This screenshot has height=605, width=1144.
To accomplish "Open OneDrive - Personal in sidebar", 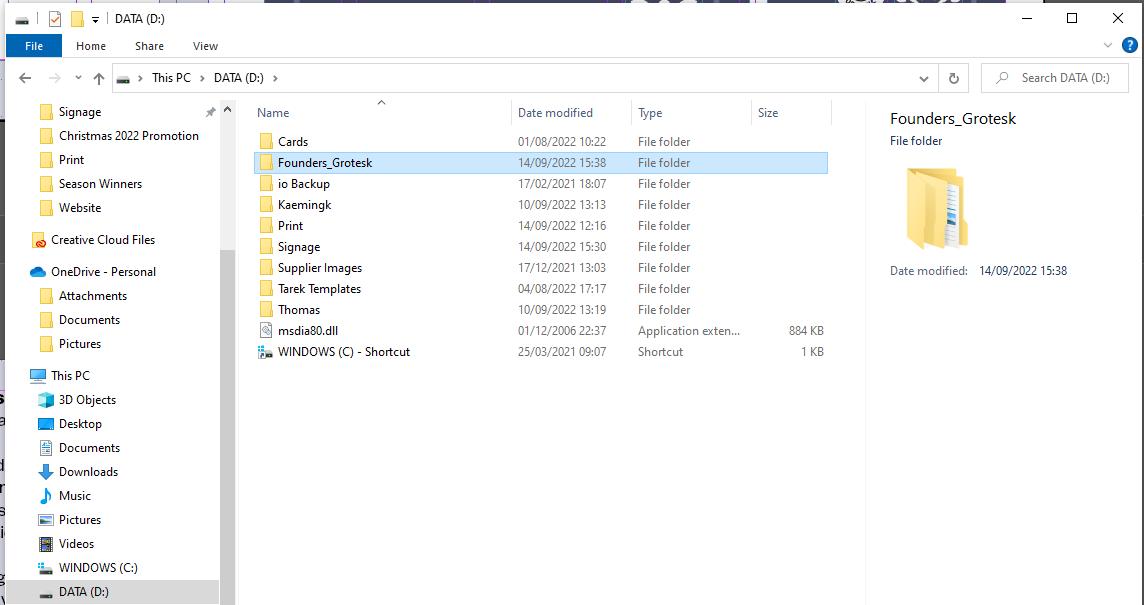I will [x=103, y=271].
